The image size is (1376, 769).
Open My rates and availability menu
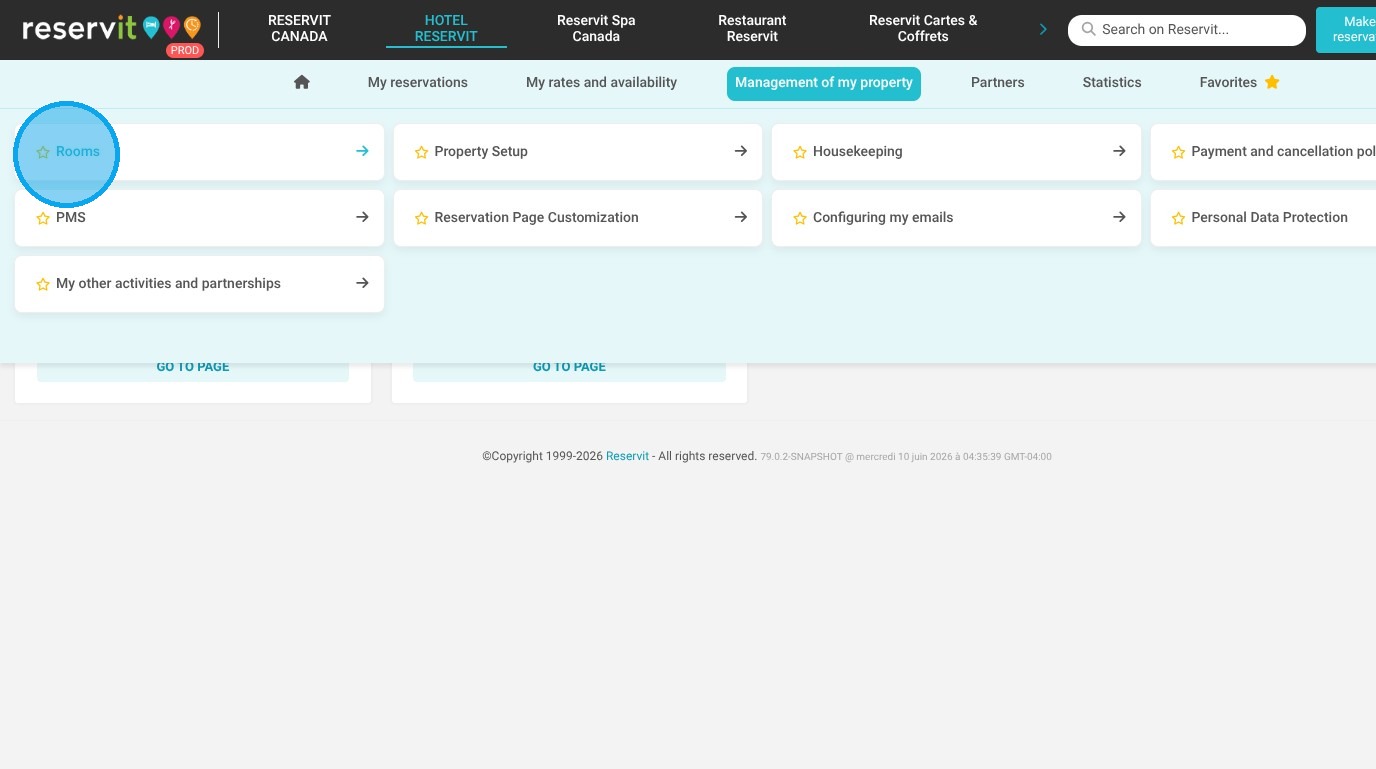point(602,83)
